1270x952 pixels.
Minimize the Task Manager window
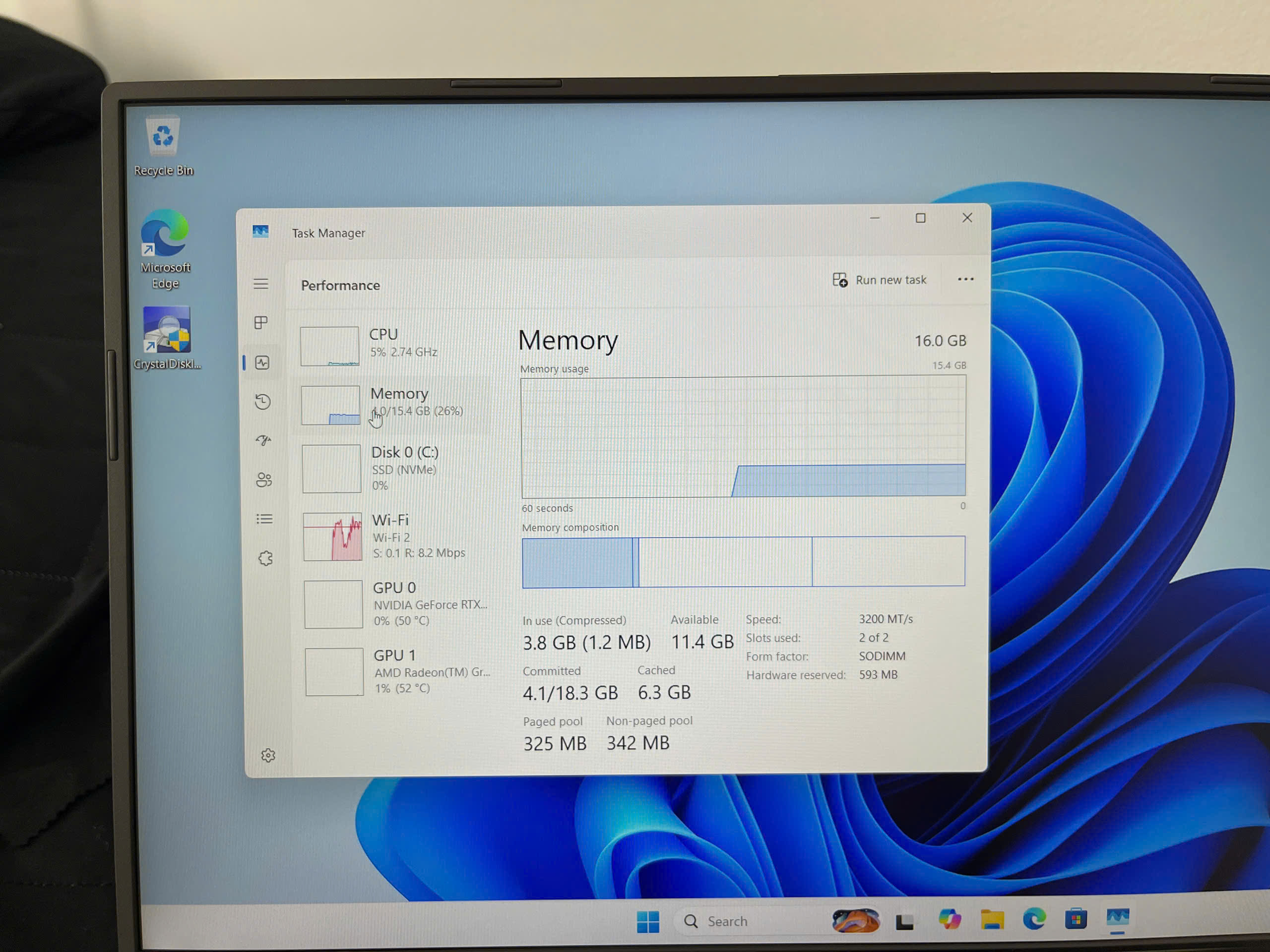click(875, 218)
